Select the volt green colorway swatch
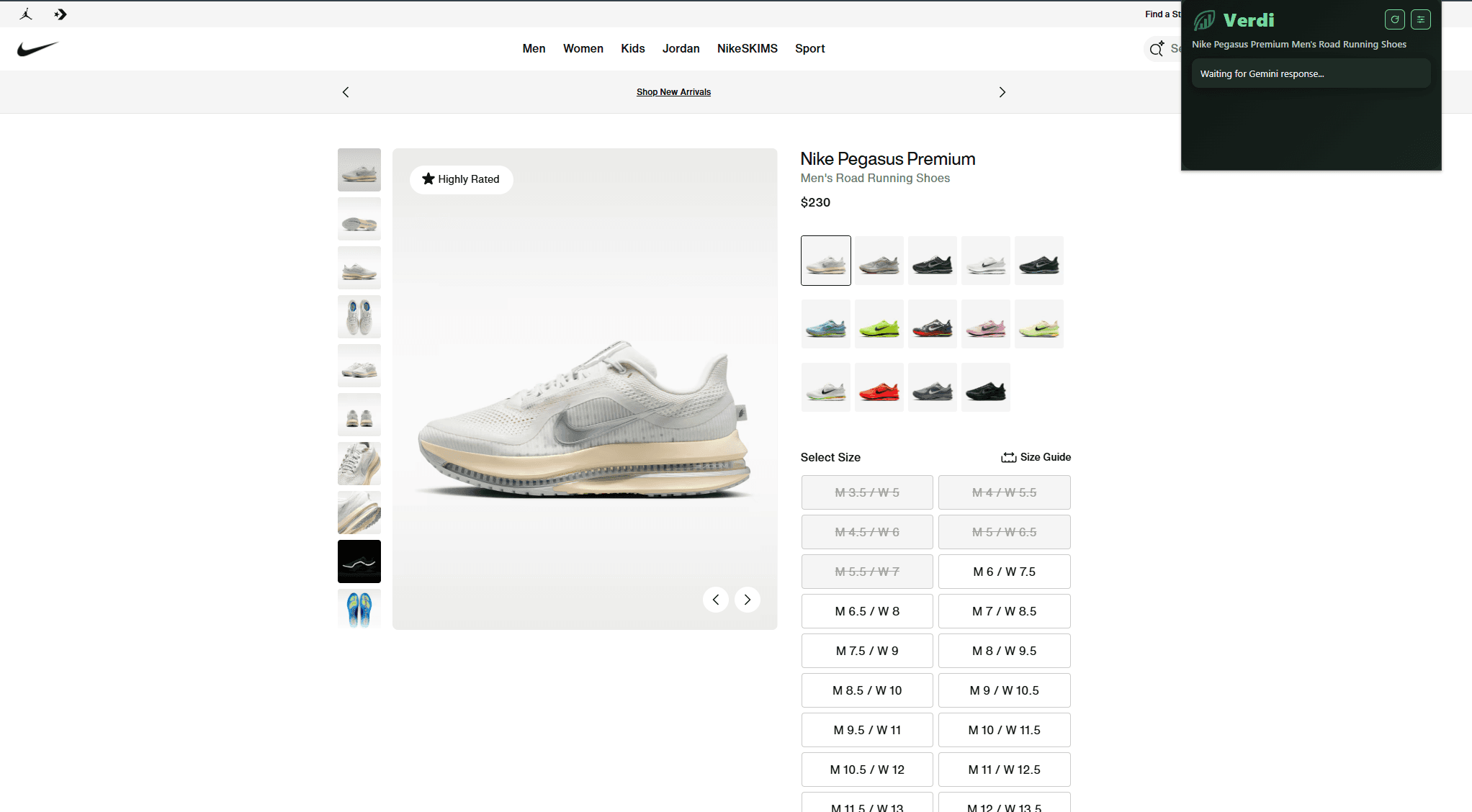Viewport: 1472px width, 812px height. (x=879, y=324)
